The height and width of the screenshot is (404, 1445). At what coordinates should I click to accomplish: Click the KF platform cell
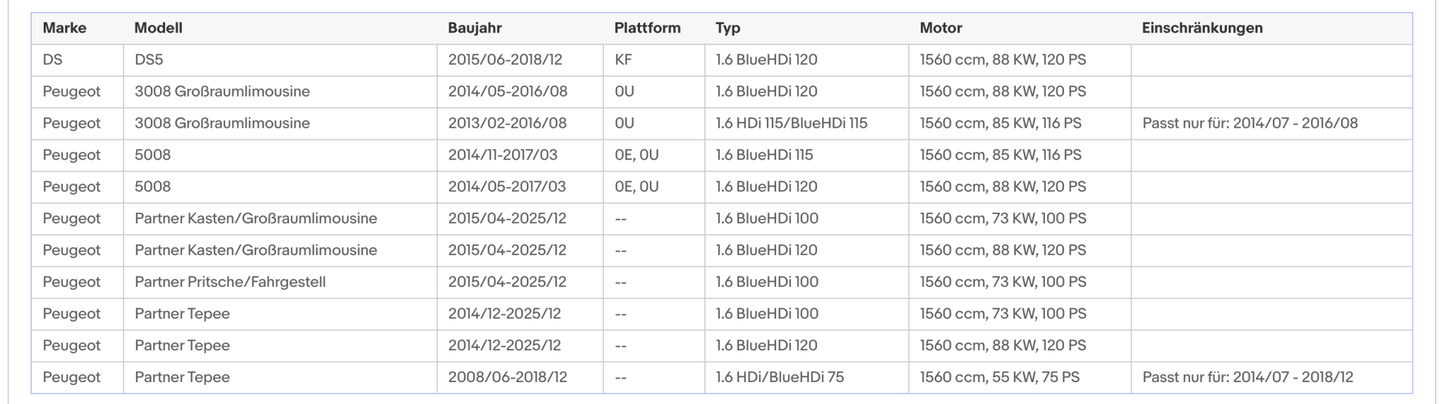[x=623, y=60]
